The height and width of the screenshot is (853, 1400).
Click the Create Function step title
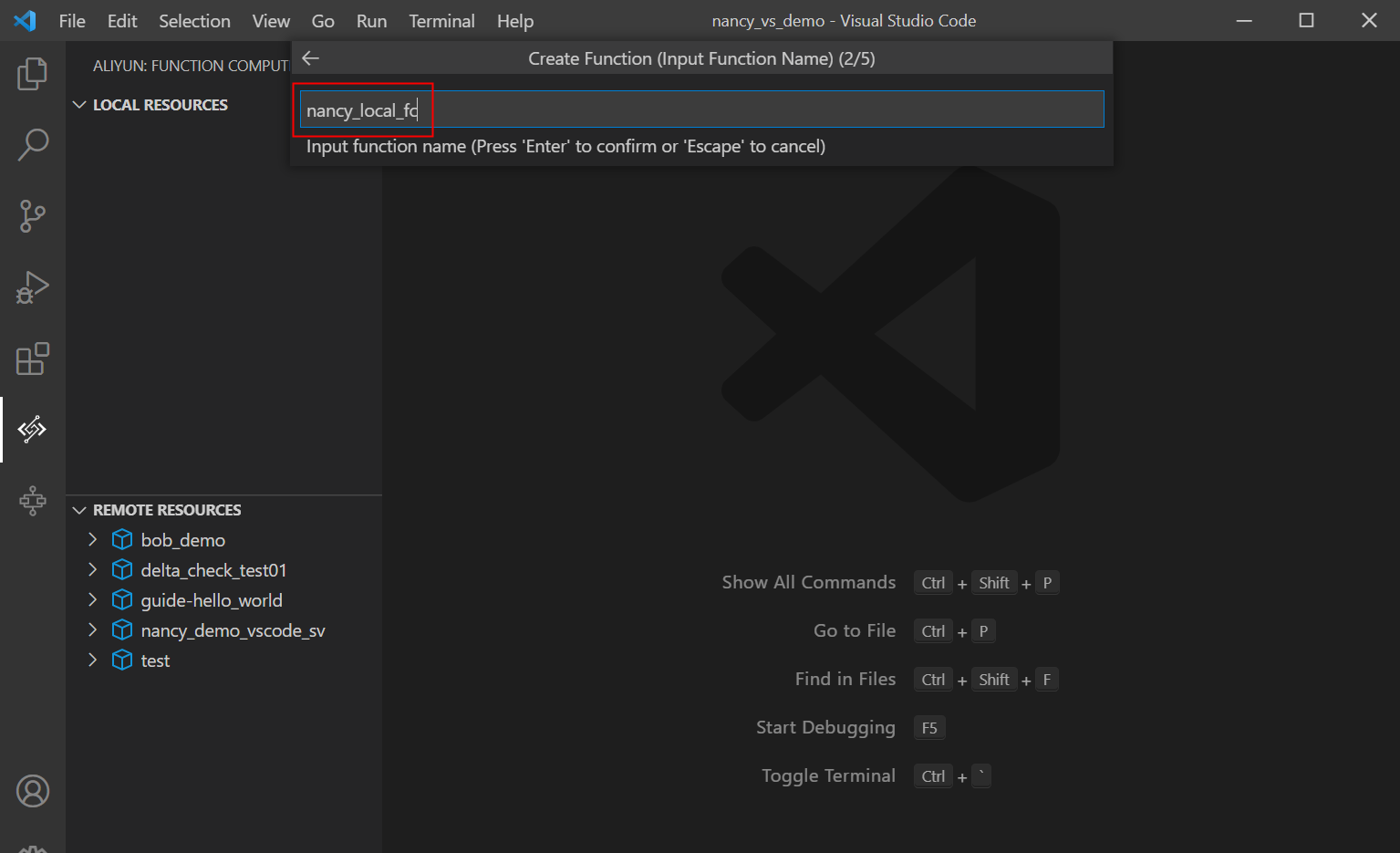701,58
